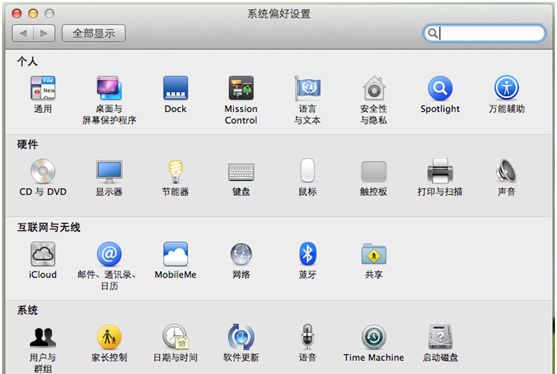The image size is (557, 374).
Task: Go forward with the right arrow button
Action: [x=44, y=33]
